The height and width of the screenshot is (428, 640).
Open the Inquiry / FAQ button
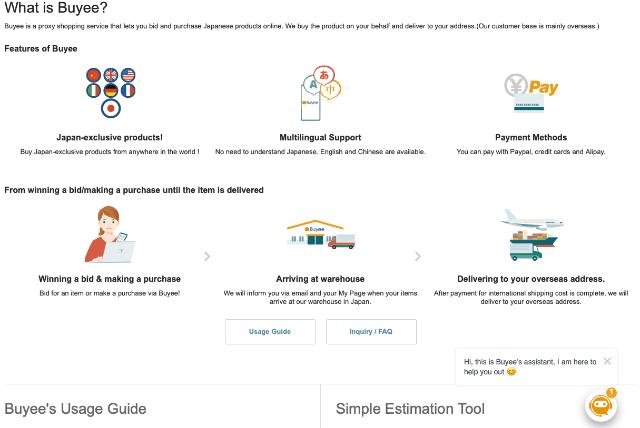pos(371,332)
